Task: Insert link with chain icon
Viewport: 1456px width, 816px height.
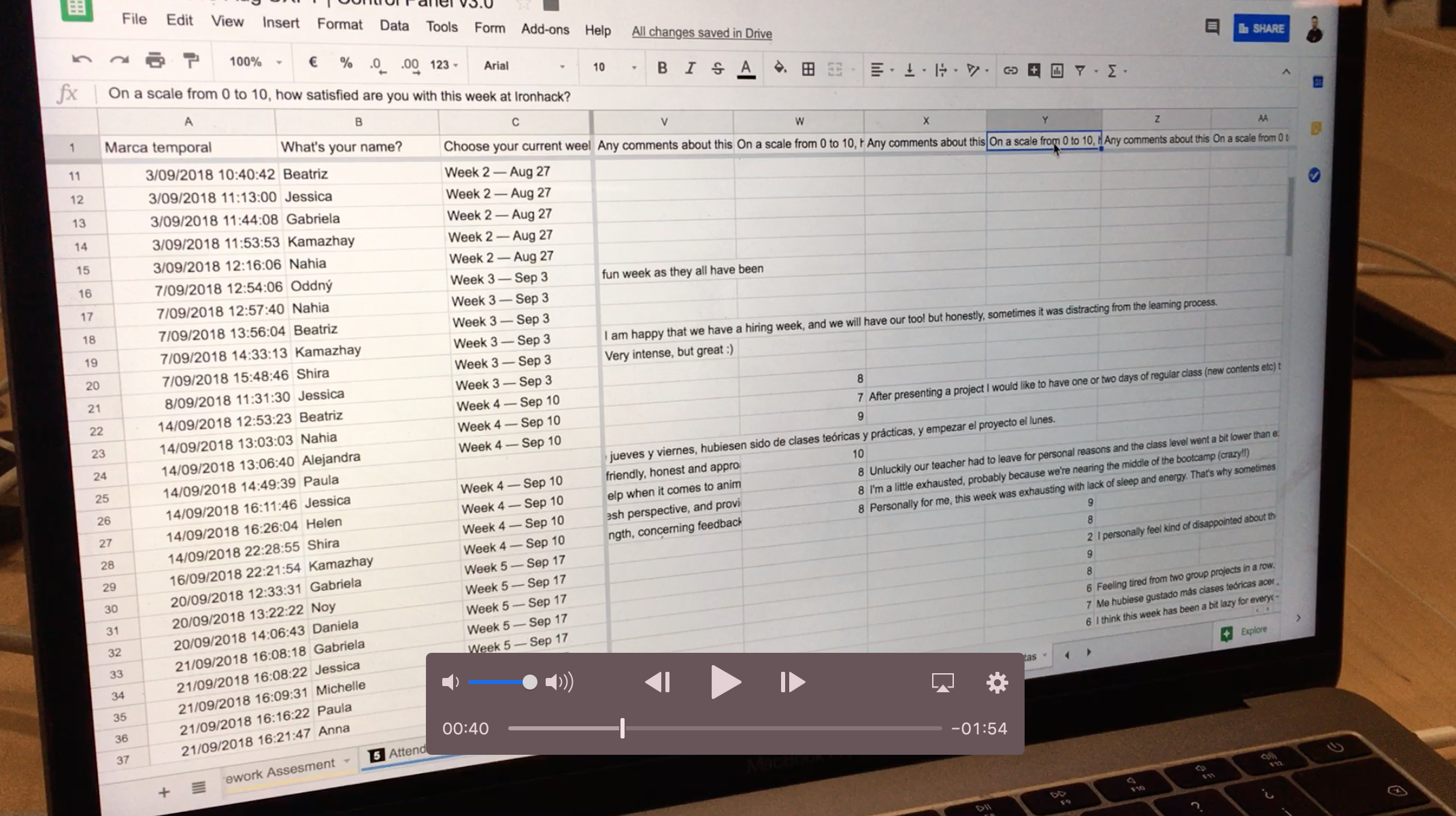Action: (x=1010, y=70)
